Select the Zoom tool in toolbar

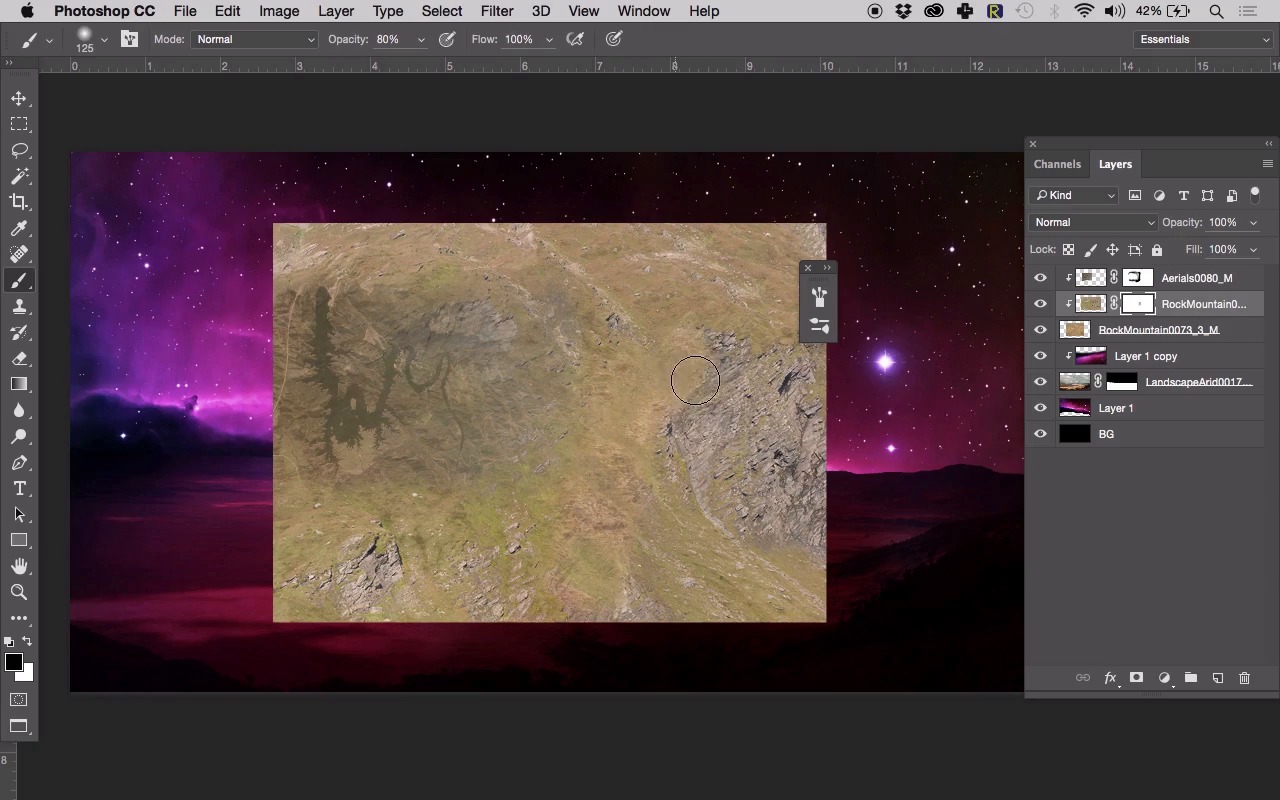tap(19, 592)
